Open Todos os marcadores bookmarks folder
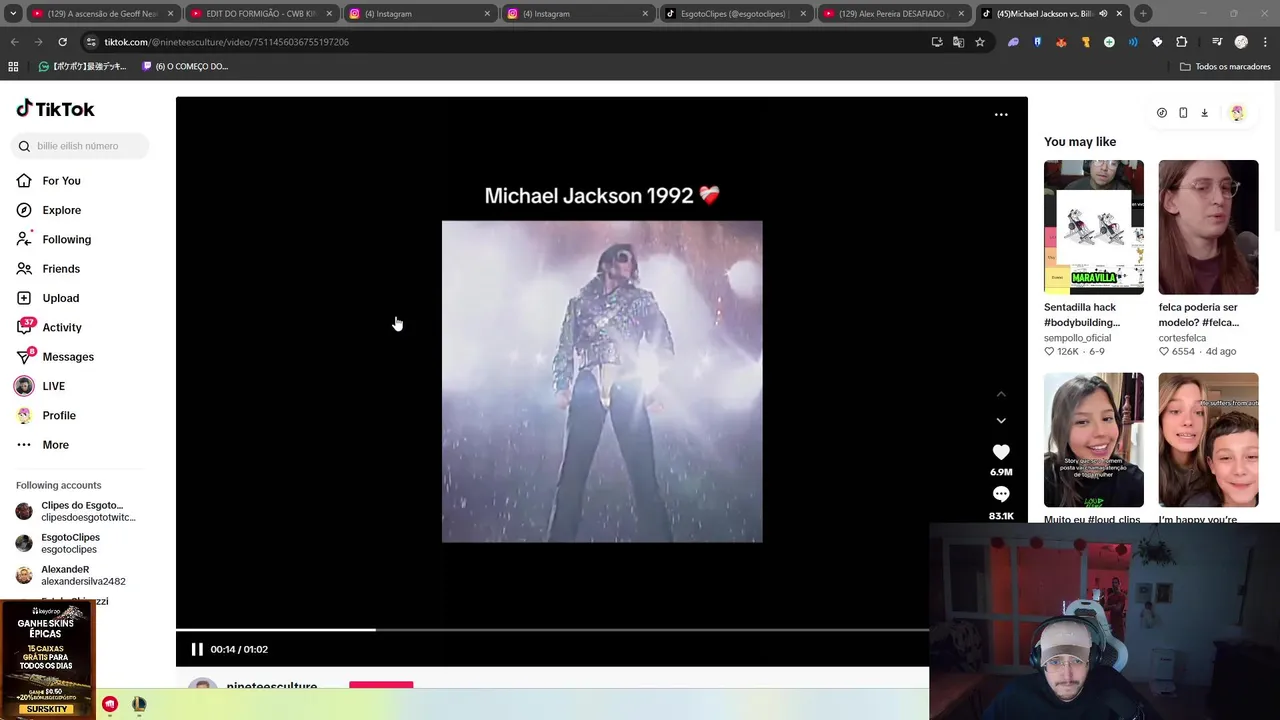Image resolution: width=1280 pixels, height=720 pixels. pyautogui.click(x=1225, y=67)
